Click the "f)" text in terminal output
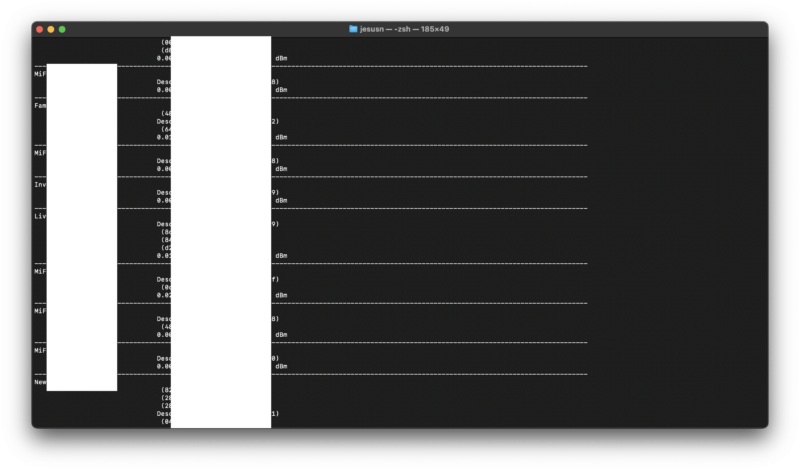The image size is (800, 470). pos(275,279)
